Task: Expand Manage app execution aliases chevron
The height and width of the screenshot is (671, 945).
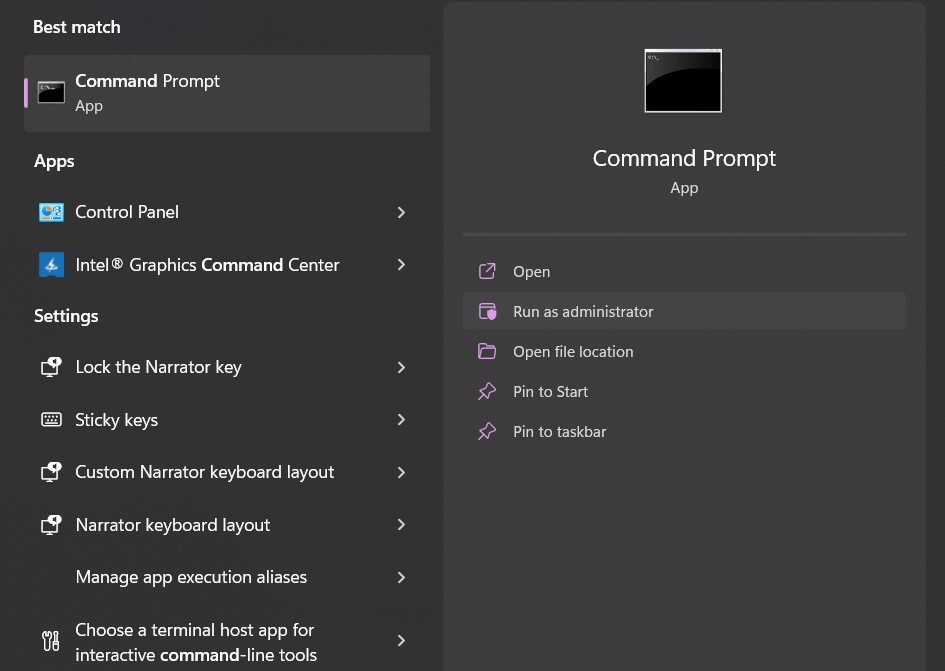Action: (401, 578)
